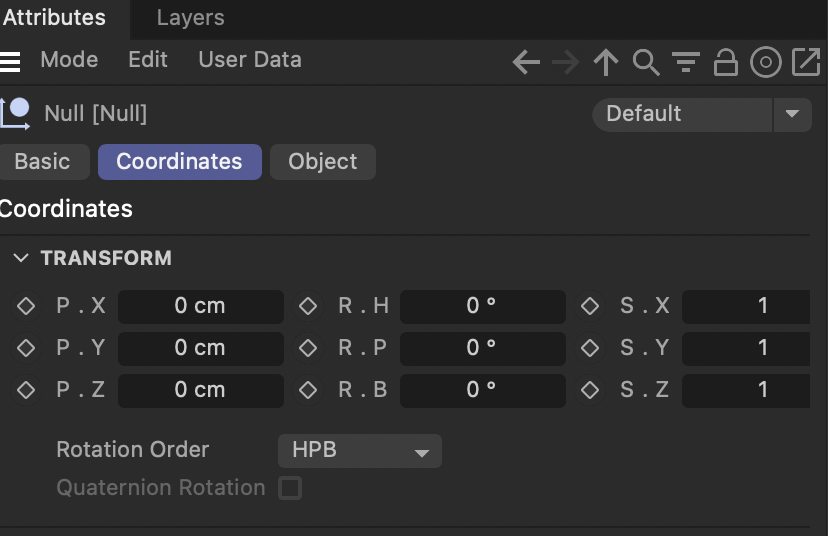Click the R.B rotation value field
The image size is (828, 536).
pyautogui.click(x=482, y=390)
